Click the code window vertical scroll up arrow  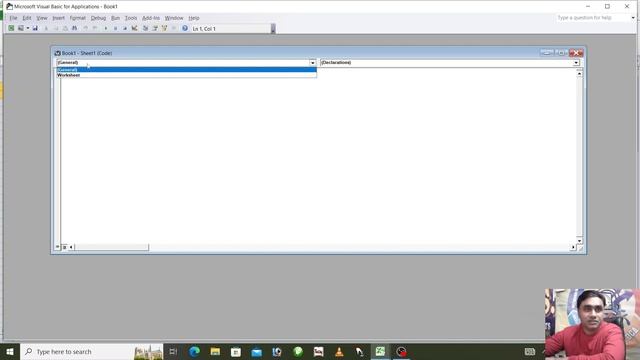[579, 73]
